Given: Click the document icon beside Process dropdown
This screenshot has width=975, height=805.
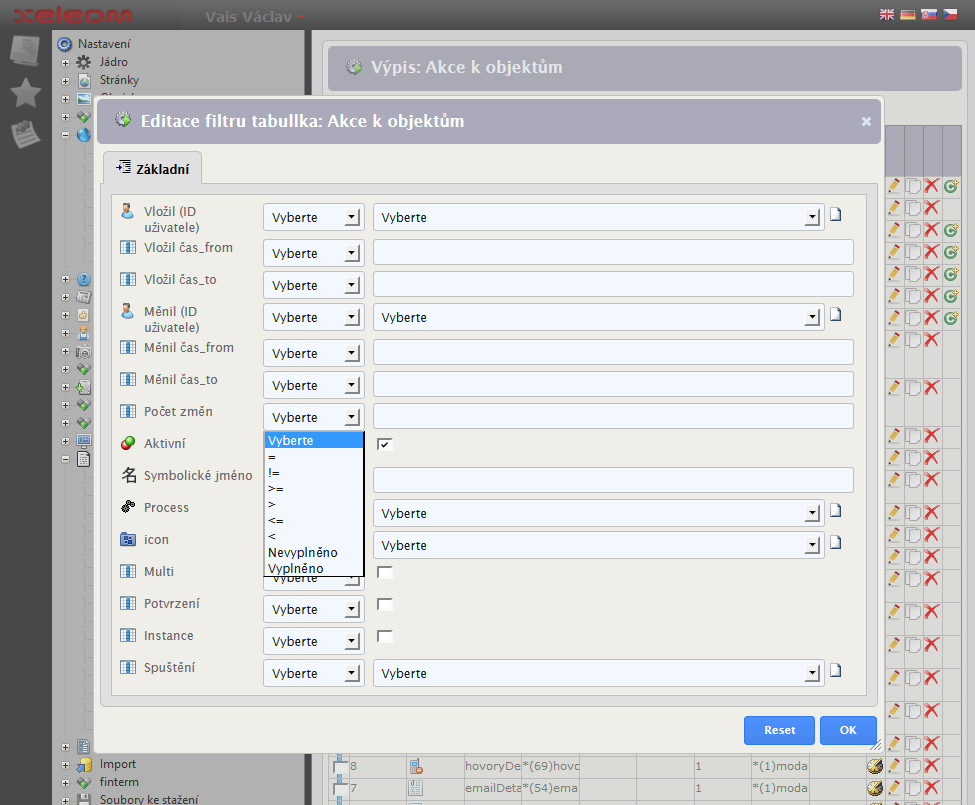Looking at the screenshot, I should (836, 510).
